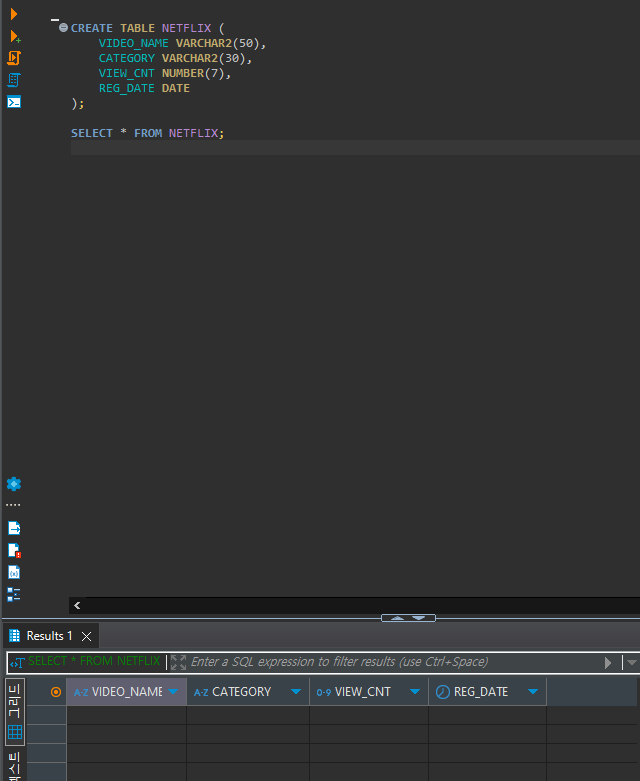The image size is (640, 781).
Task: Click VARCHAR2(50) in the editor
Action: (x=217, y=43)
